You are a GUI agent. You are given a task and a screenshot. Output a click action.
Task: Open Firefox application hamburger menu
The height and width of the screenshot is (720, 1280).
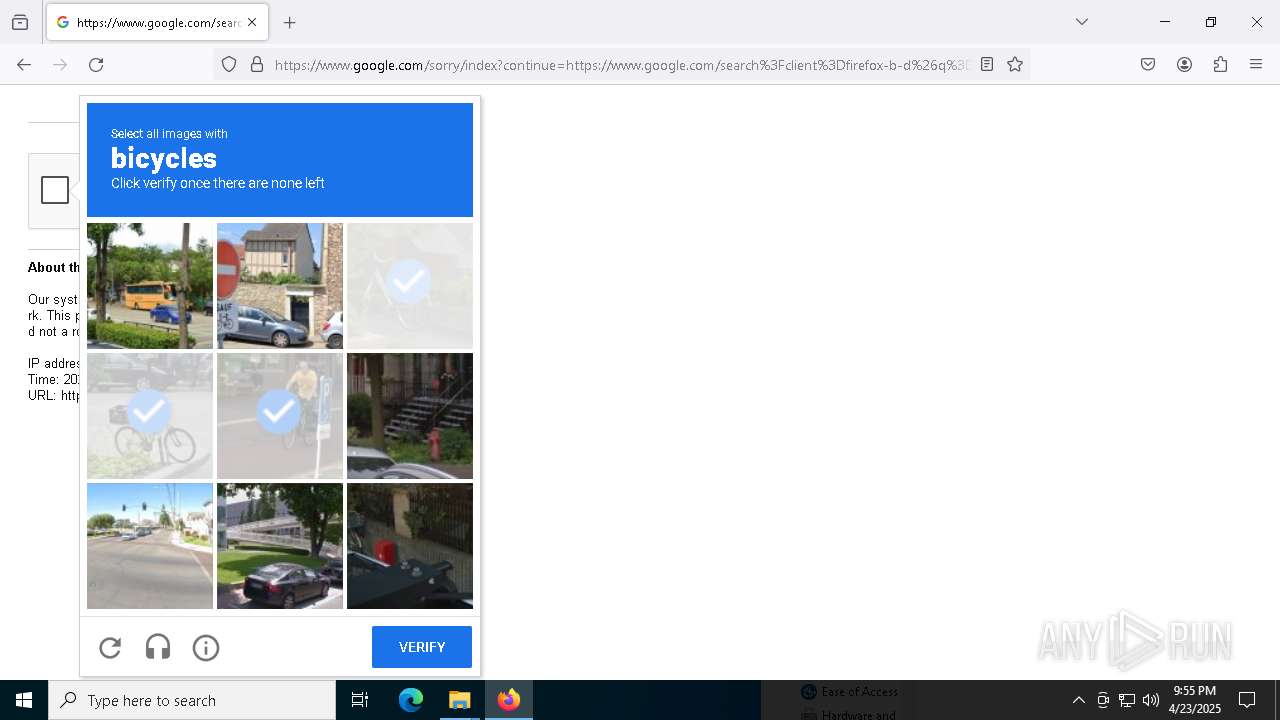(1256, 65)
